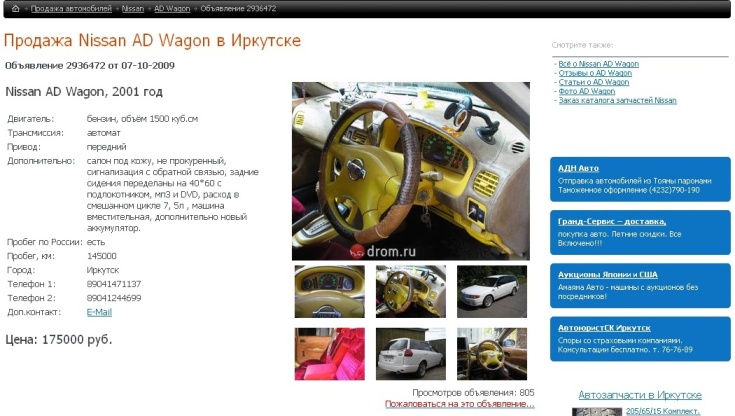Go to 'Продажа автомобилей' breadcrumb
The image size is (735, 416).
coord(70,8)
